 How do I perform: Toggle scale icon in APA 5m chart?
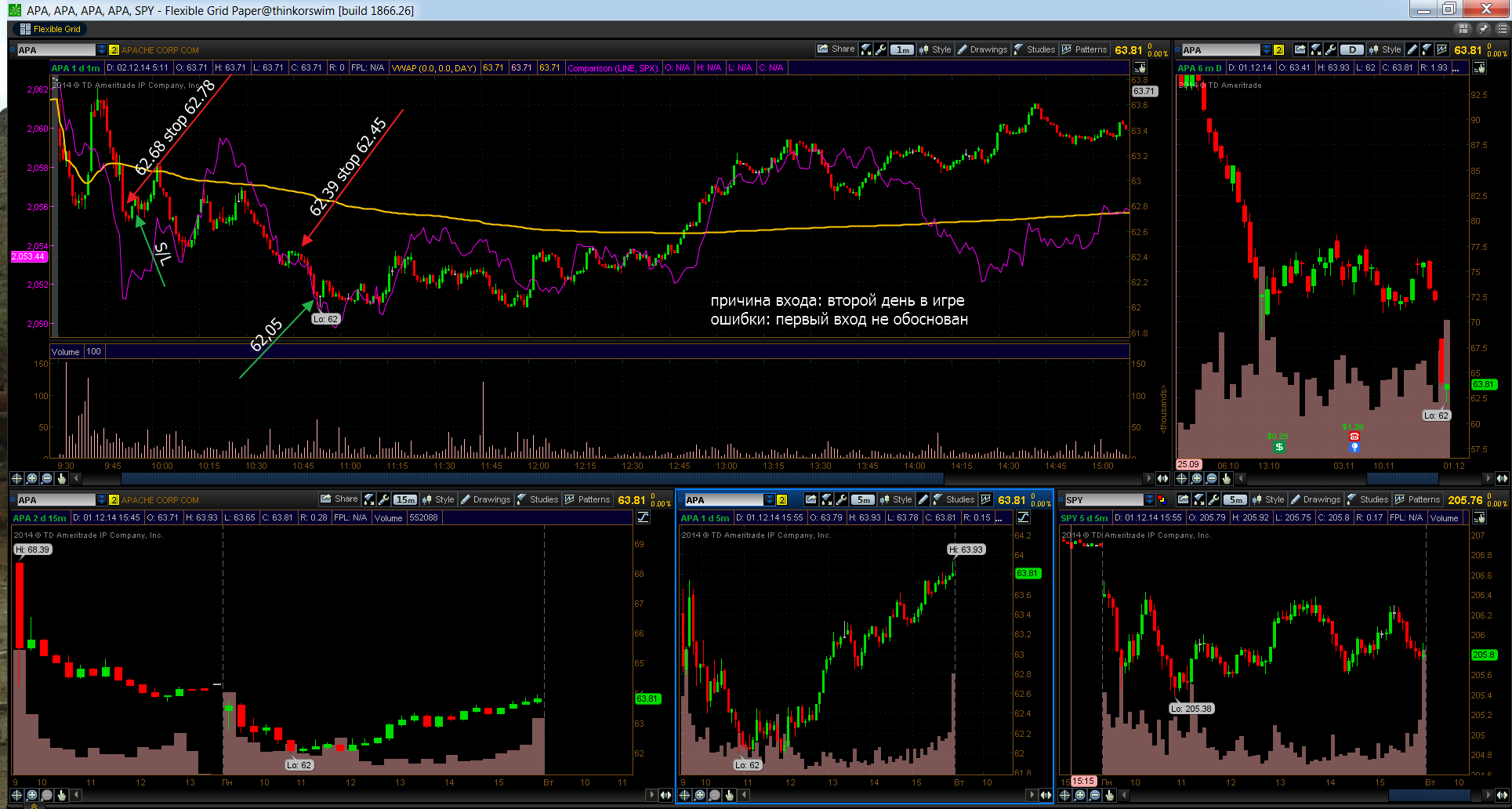1023,517
